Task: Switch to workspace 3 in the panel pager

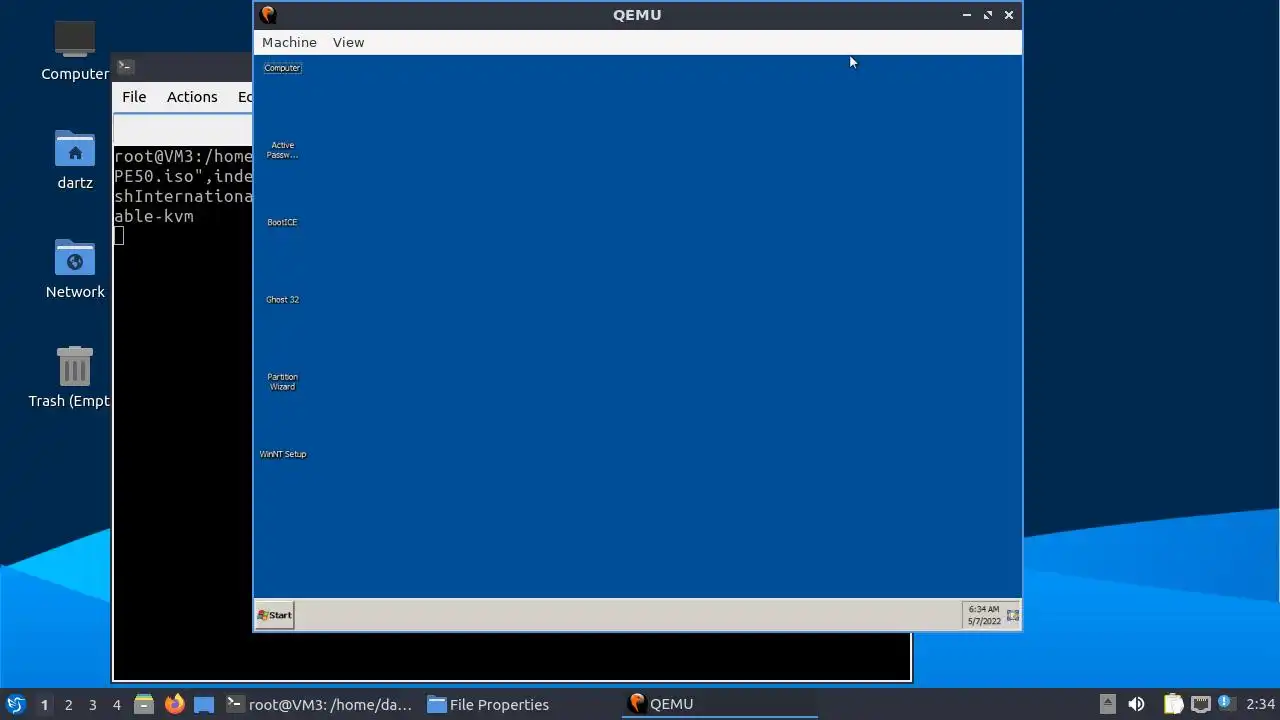Action: click(92, 704)
